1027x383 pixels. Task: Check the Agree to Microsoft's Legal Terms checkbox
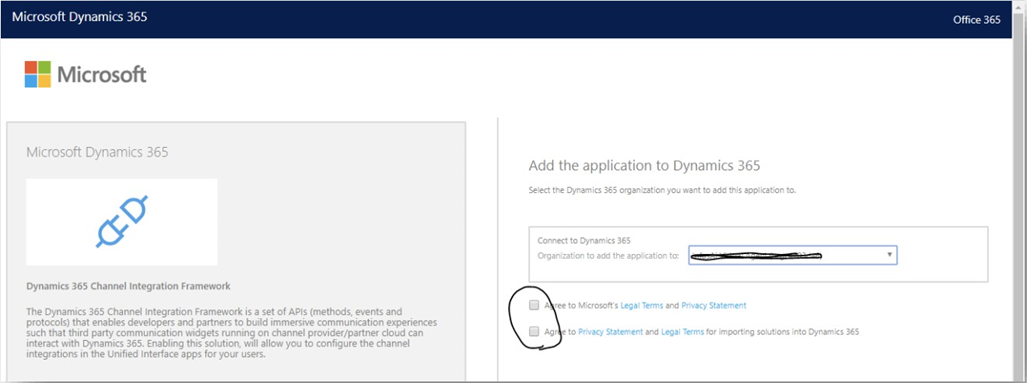(534, 305)
